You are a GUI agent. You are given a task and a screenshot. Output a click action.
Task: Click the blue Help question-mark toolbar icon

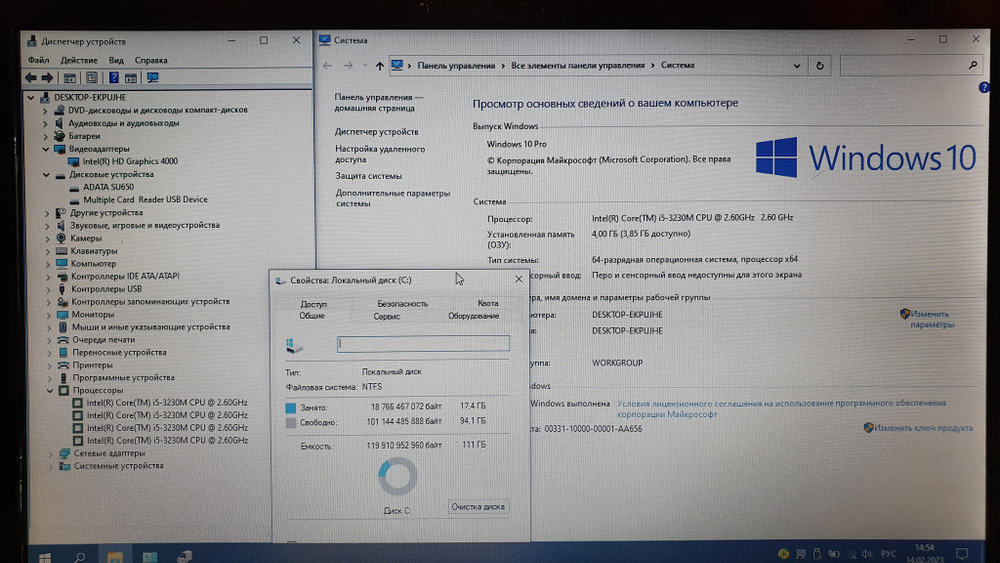[x=114, y=78]
